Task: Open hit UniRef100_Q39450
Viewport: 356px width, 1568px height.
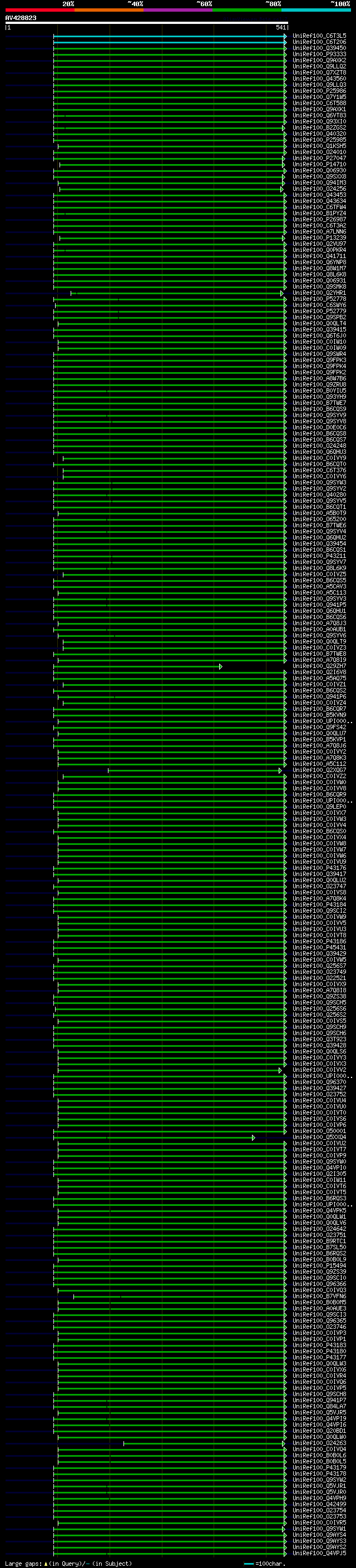Action: point(319,48)
